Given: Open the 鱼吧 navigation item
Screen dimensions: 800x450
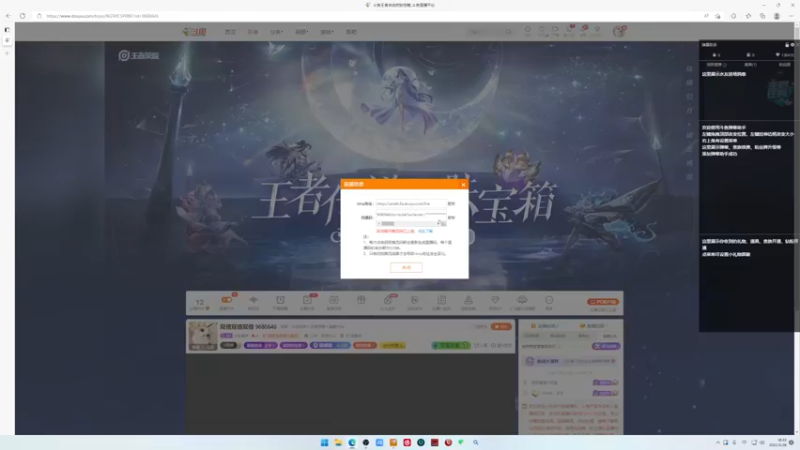Looking at the screenshot, I should (351, 32).
